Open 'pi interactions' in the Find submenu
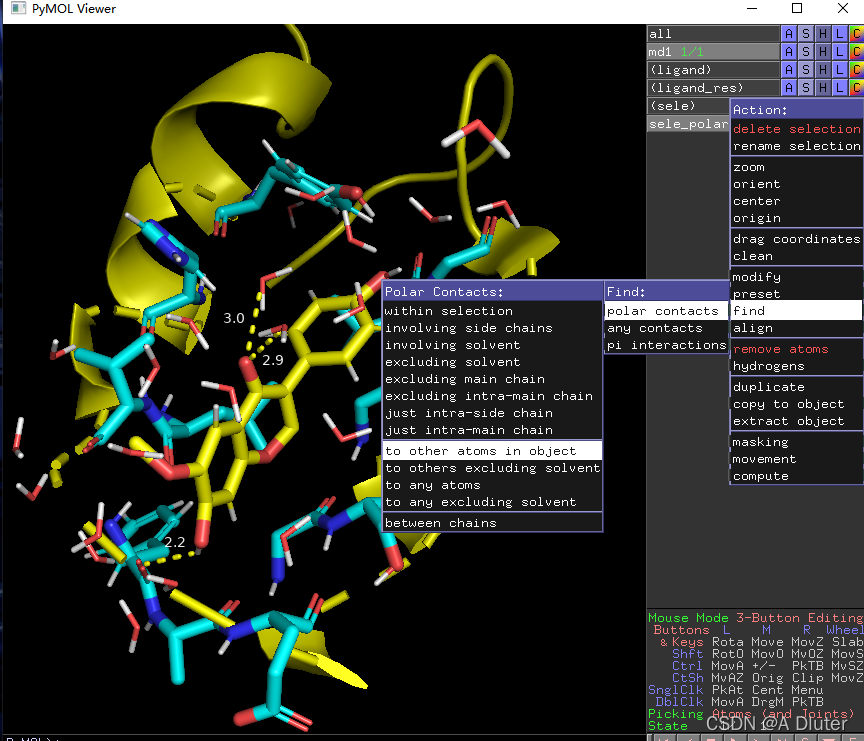Viewport: 864px width, 741px height. pos(666,345)
